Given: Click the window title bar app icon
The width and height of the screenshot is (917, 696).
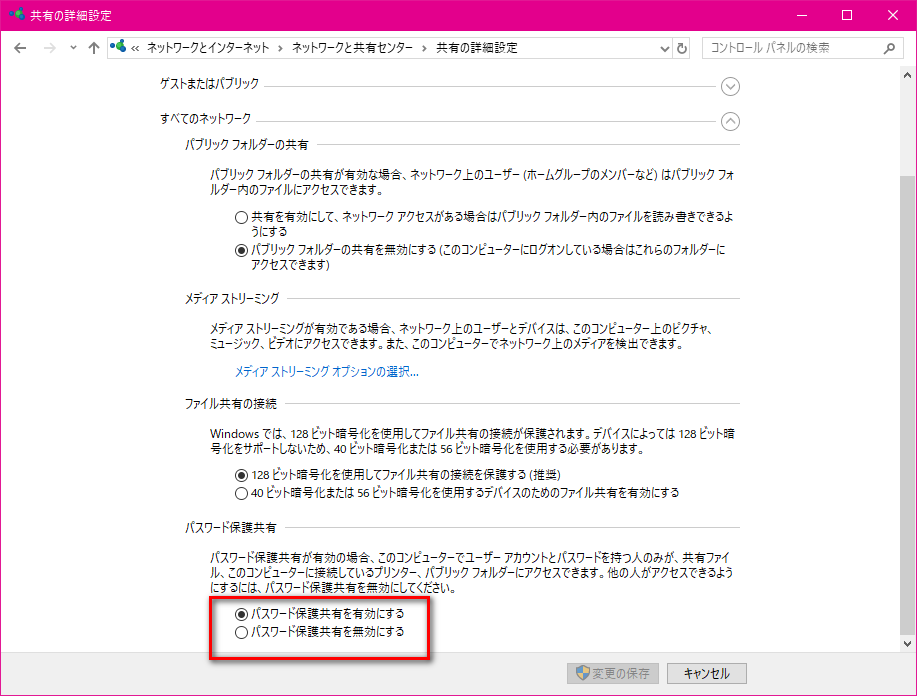Looking at the screenshot, I should click(x=16, y=15).
